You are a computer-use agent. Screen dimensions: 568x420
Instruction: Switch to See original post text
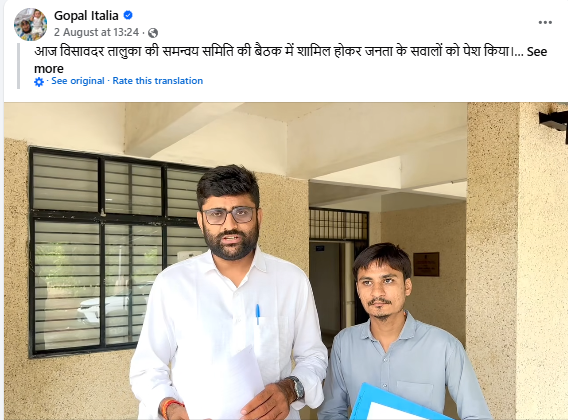[78, 81]
